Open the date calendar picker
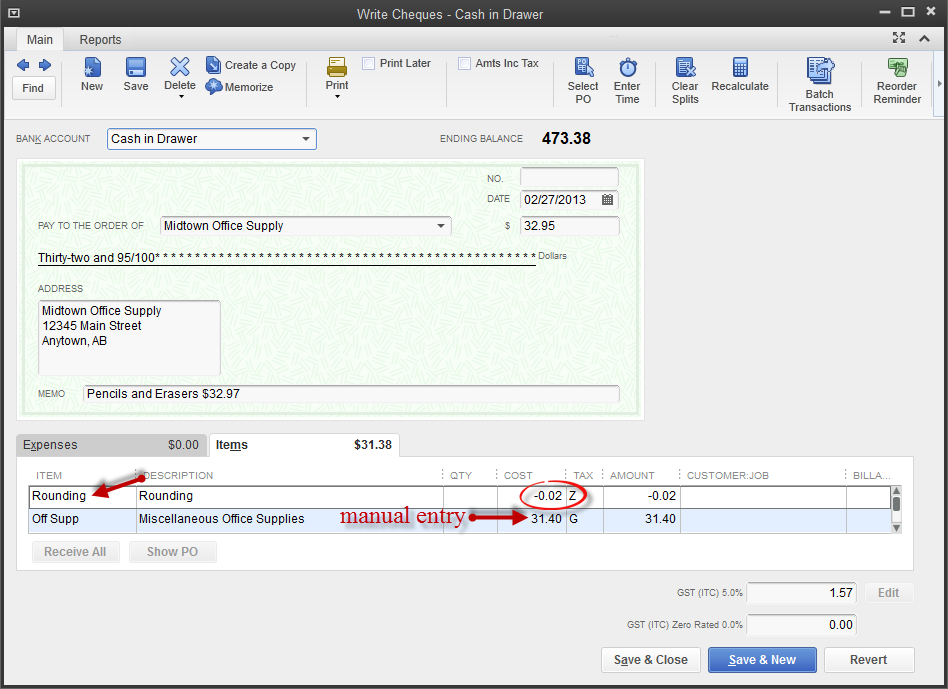The width and height of the screenshot is (948, 689). (x=607, y=200)
